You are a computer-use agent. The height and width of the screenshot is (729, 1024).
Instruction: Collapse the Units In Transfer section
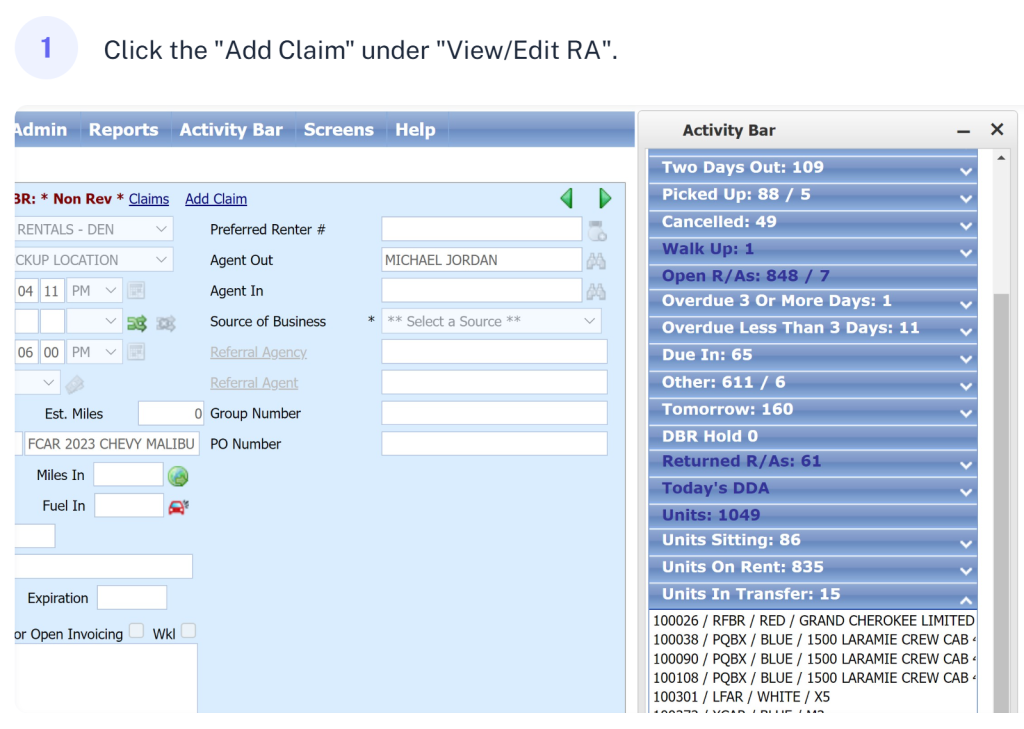[965, 596]
